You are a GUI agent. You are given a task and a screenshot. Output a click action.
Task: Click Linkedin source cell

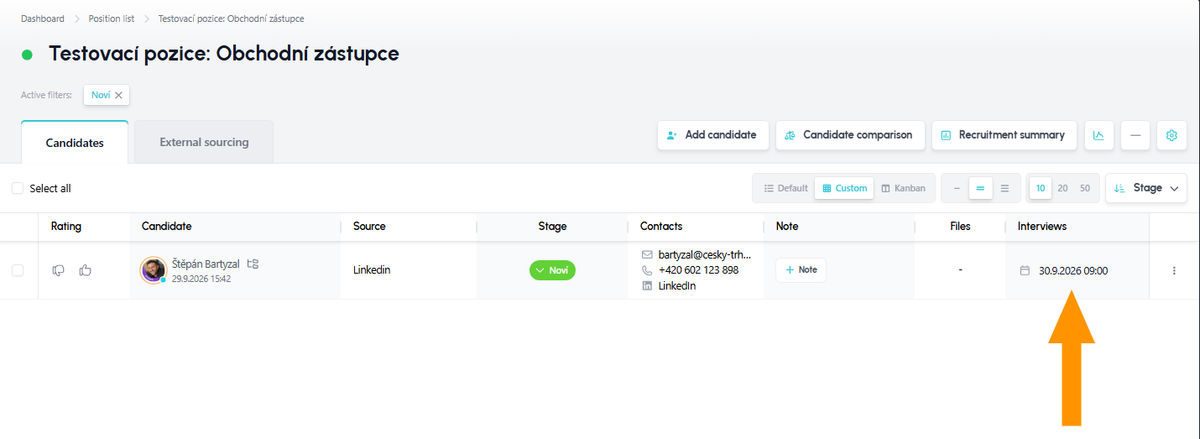coord(372,270)
